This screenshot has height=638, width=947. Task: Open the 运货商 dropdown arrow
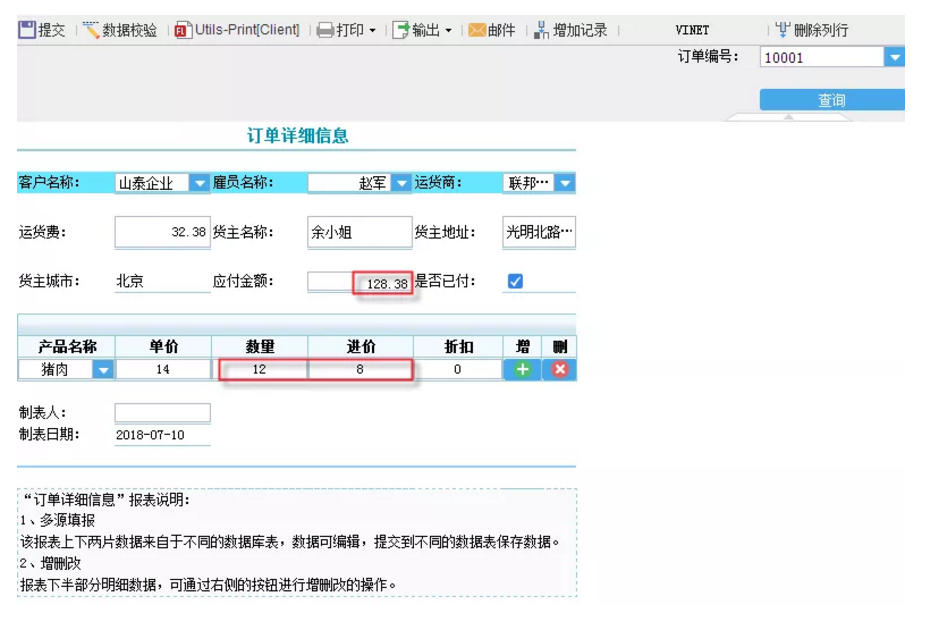(x=565, y=182)
